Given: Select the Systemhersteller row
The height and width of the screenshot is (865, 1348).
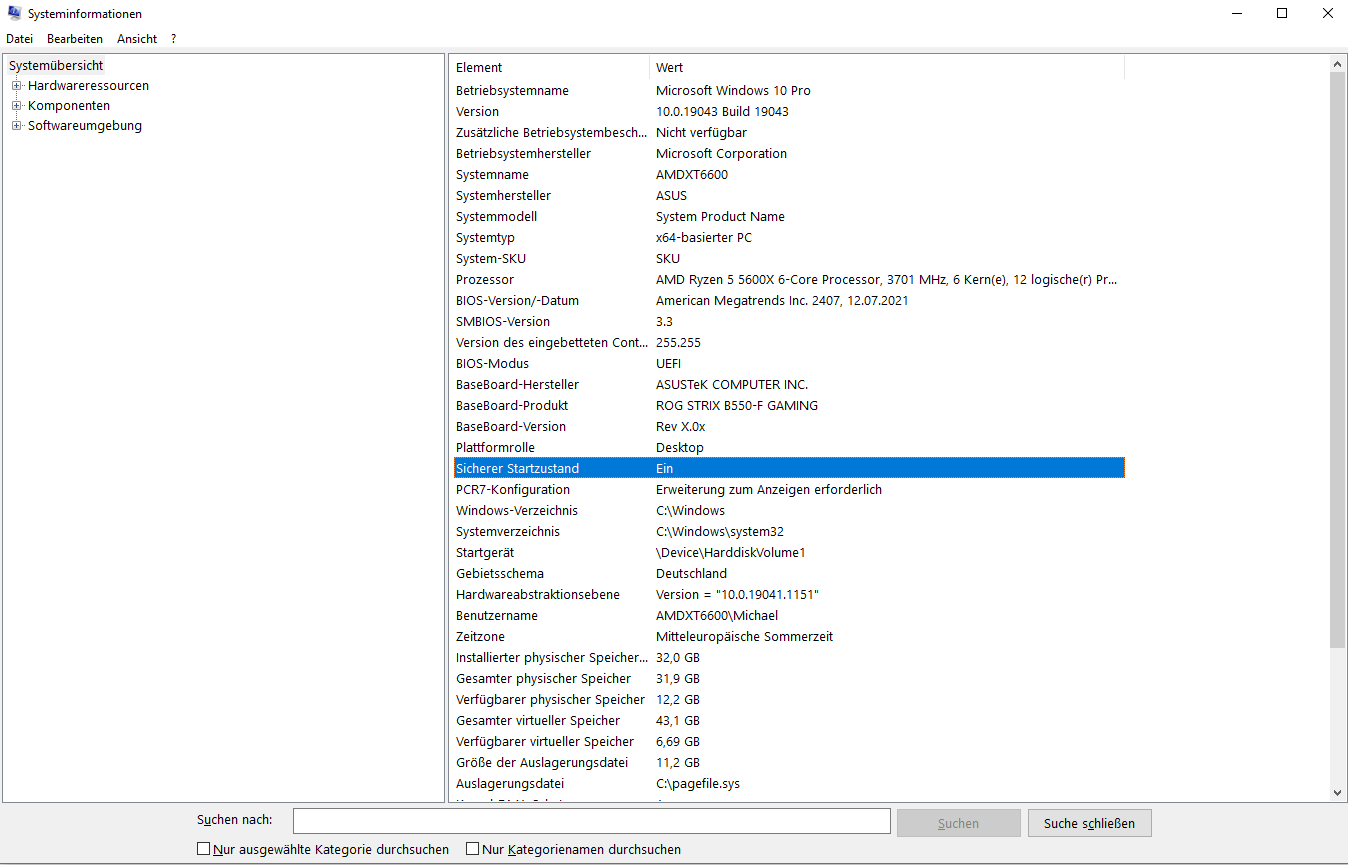Looking at the screenshot, I should coord(789,195).
